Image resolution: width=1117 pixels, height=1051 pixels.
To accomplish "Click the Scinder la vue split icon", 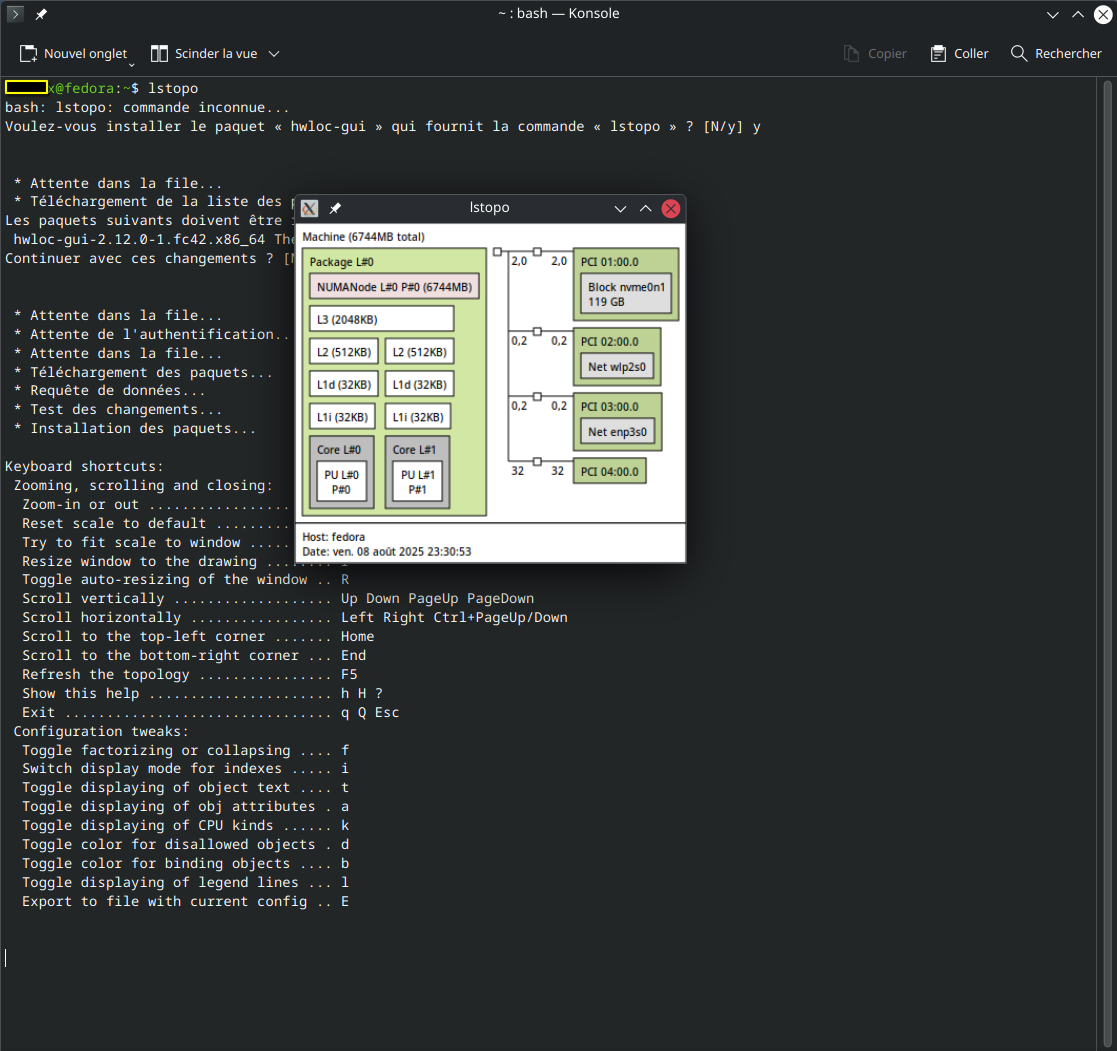I will click(x=159, y=54).
